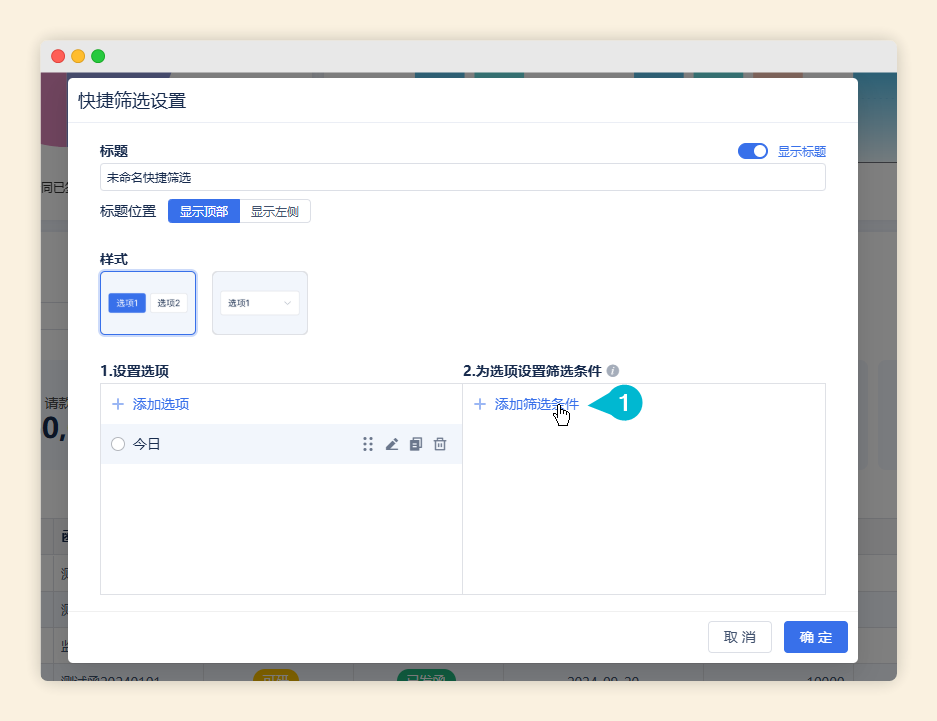Click the info icon beside 为选项设置筛选条件
Screen dimensions: 937x721
[613, 371]
